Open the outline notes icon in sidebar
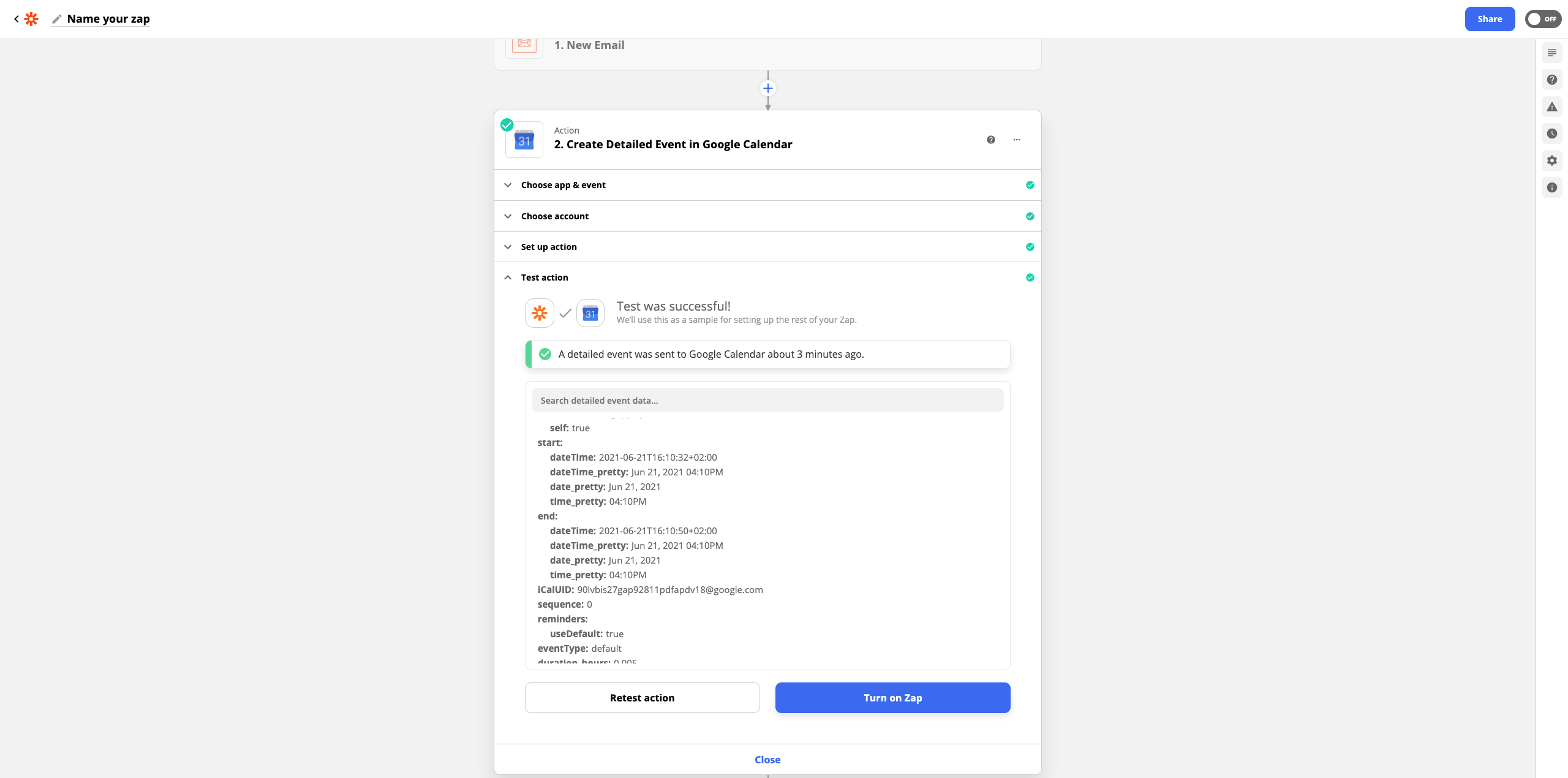 coord(1551,53)
